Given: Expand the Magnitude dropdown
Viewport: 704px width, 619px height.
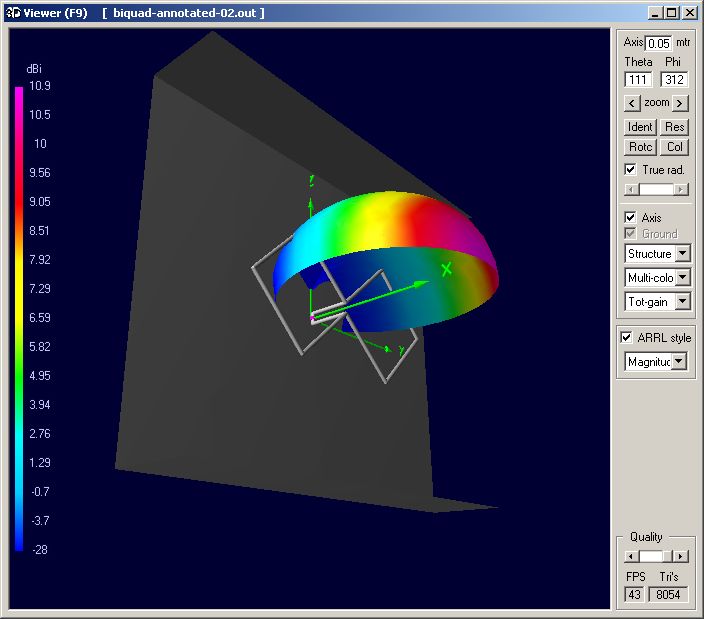Looking at the screenshot, I should [679, 361].
